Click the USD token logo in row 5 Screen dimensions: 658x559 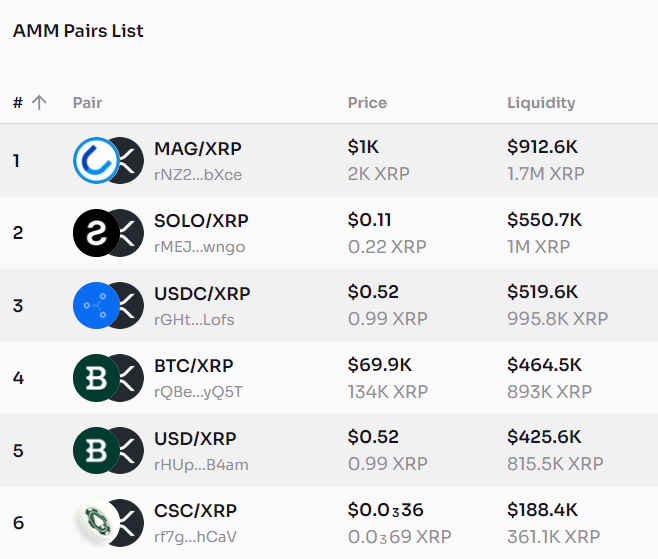tap(96, 450)
